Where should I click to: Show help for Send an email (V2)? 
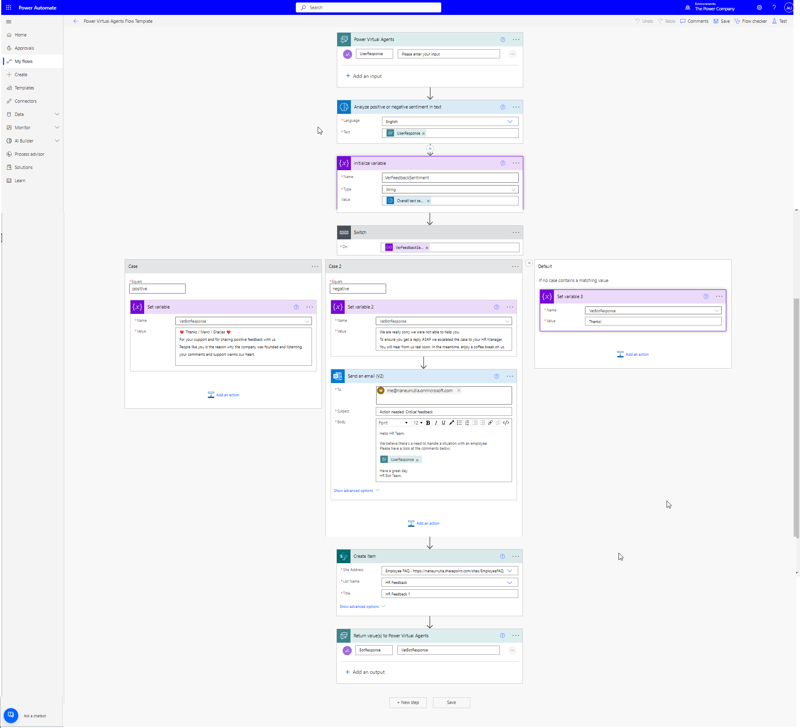(496, 376)
